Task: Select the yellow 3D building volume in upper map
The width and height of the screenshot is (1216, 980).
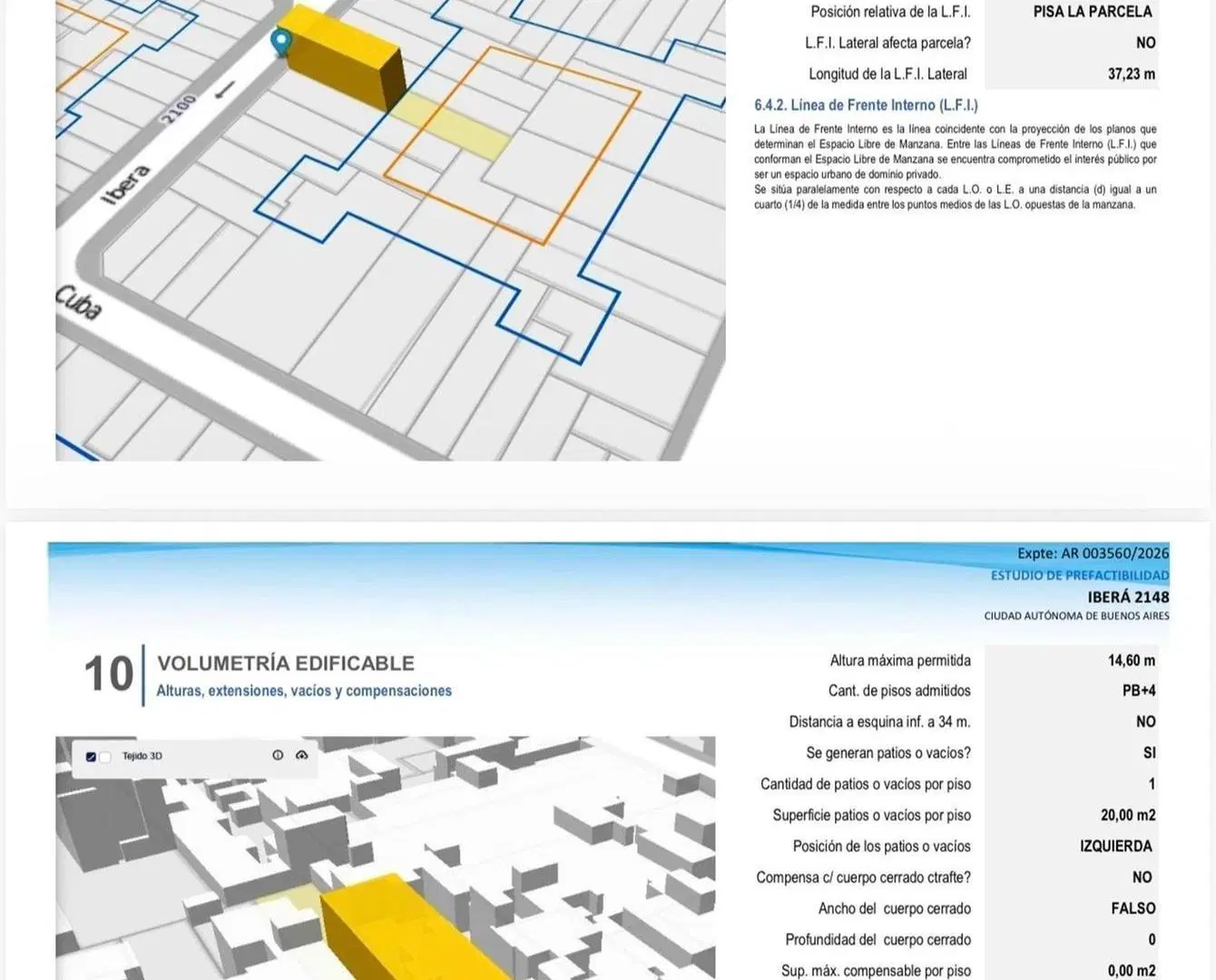Action: coord(343,56)
